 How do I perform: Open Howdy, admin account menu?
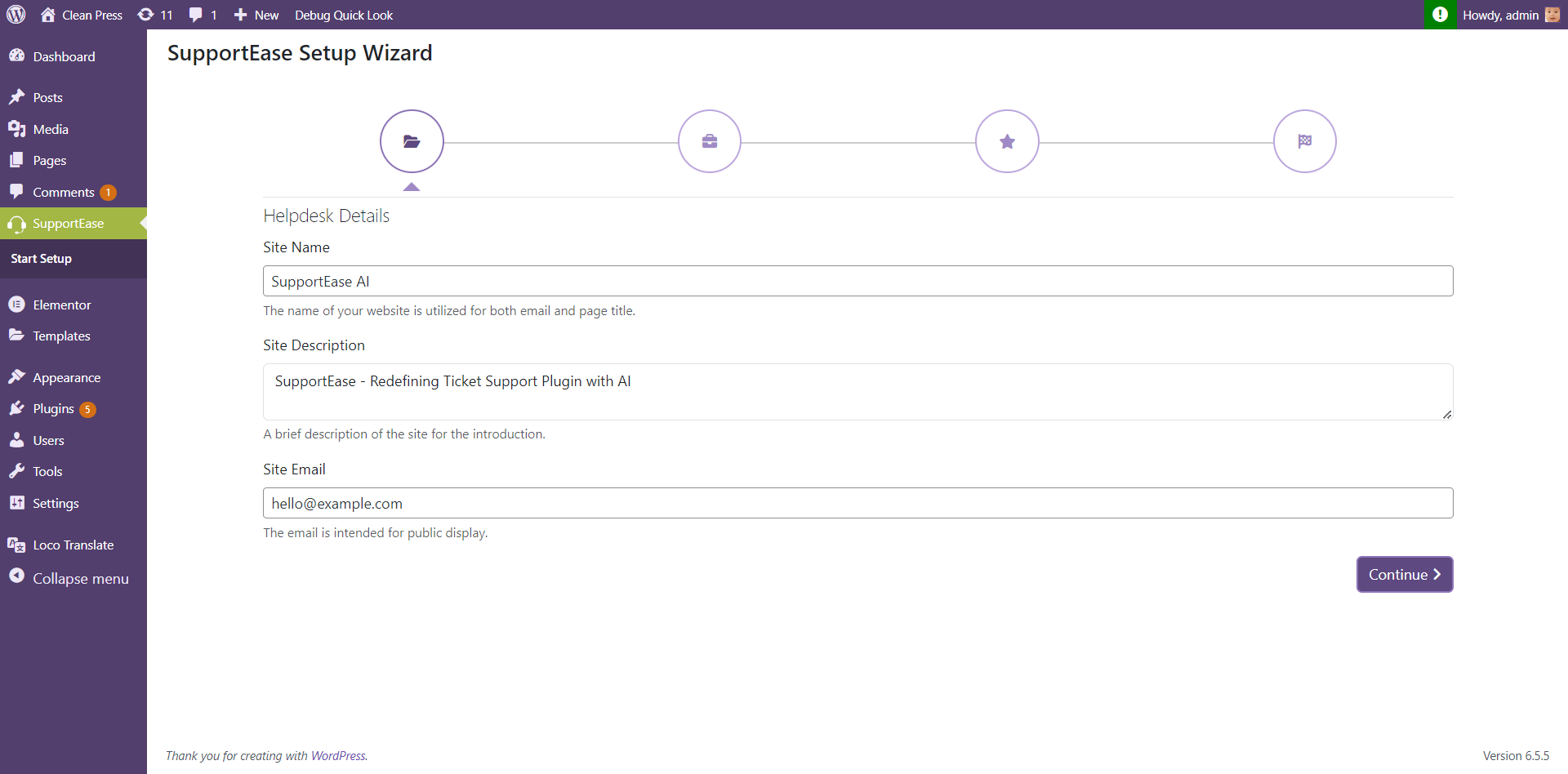(1511, 15)
